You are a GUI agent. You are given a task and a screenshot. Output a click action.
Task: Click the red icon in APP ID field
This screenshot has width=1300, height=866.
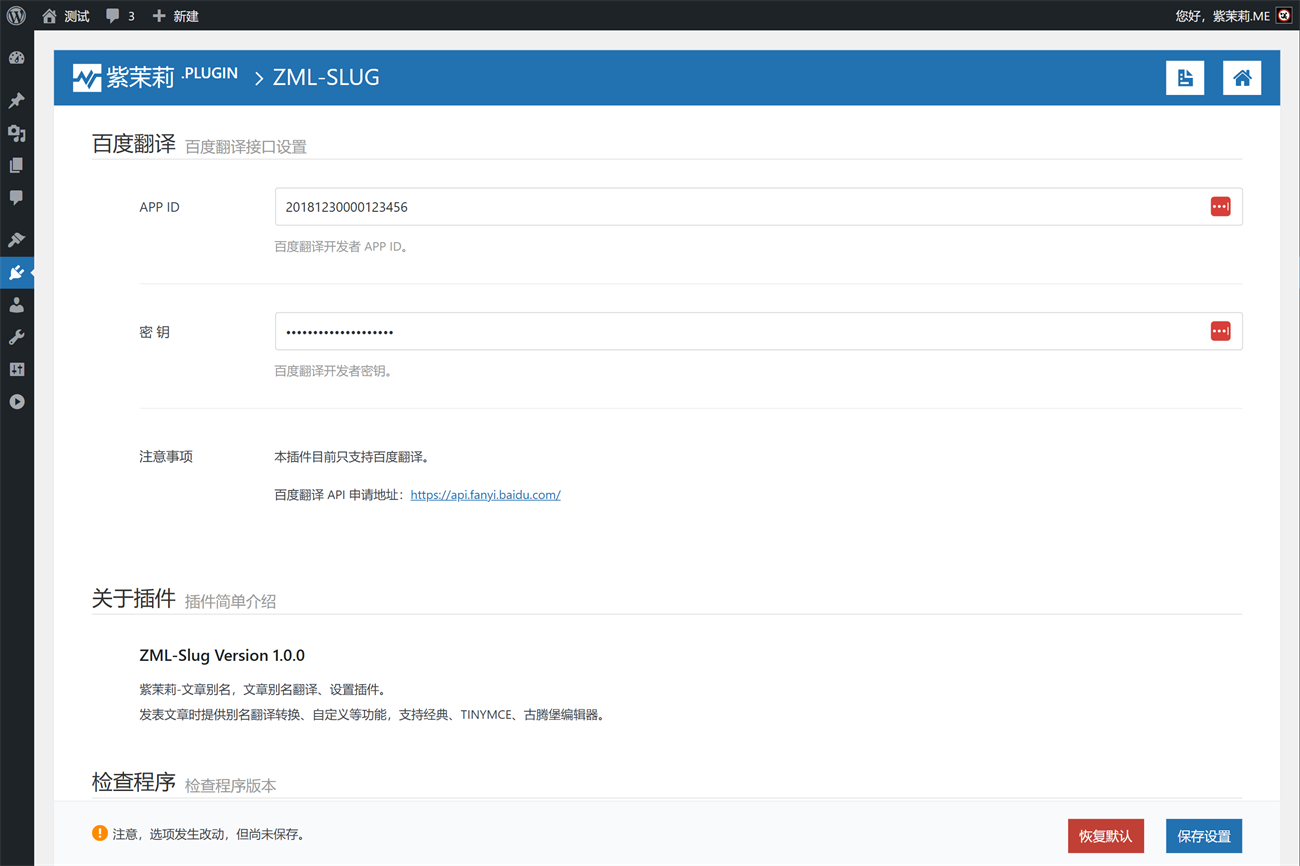(x=1220, y=207)
